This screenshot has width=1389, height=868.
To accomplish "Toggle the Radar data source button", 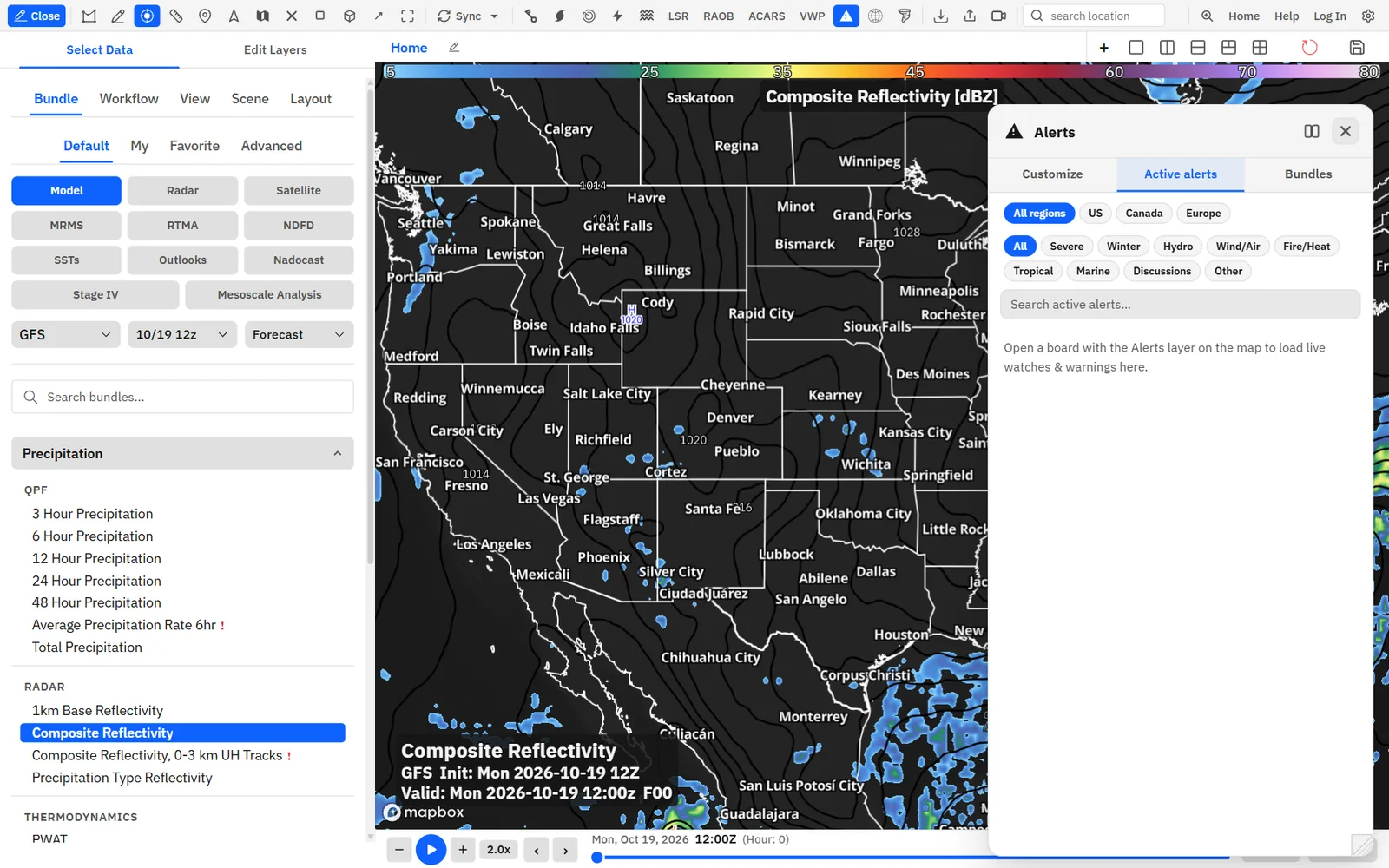I will click(182, 190).
